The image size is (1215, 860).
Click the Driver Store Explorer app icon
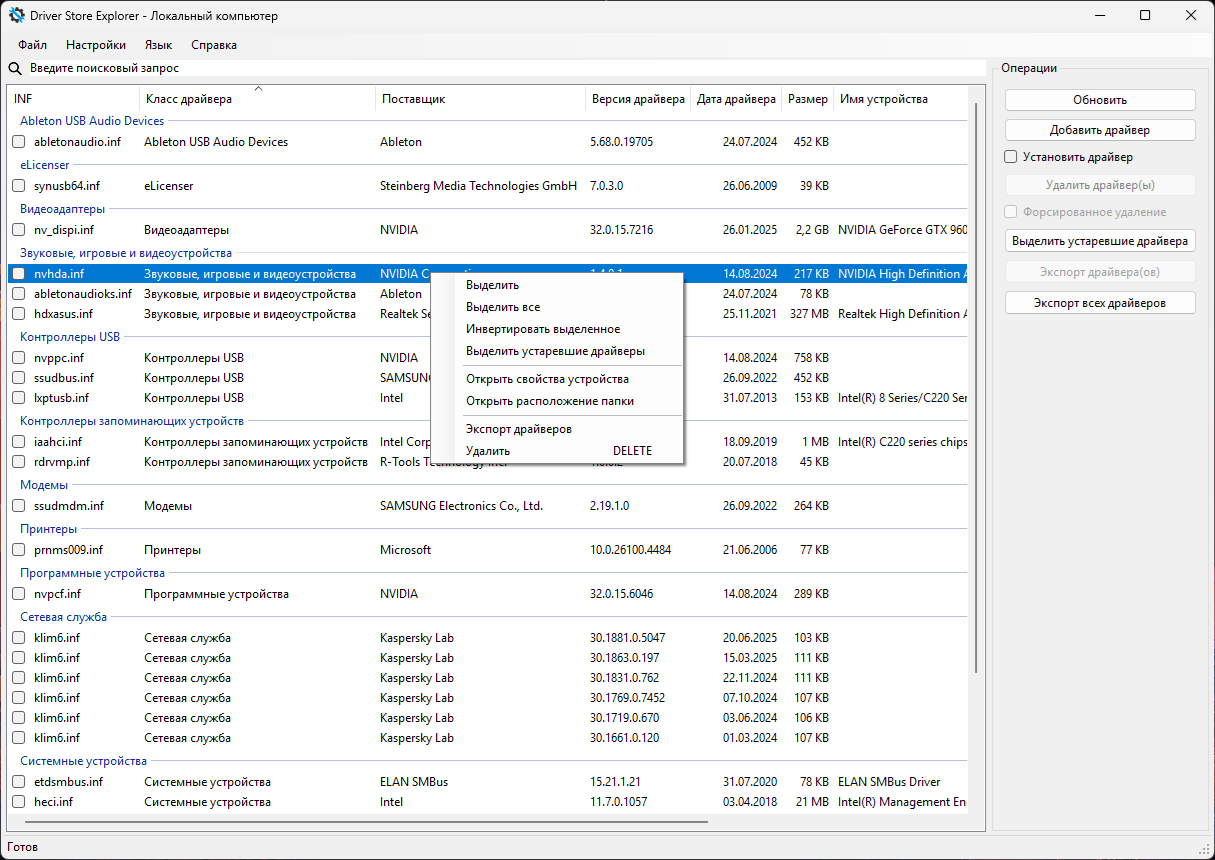(17, 16)
